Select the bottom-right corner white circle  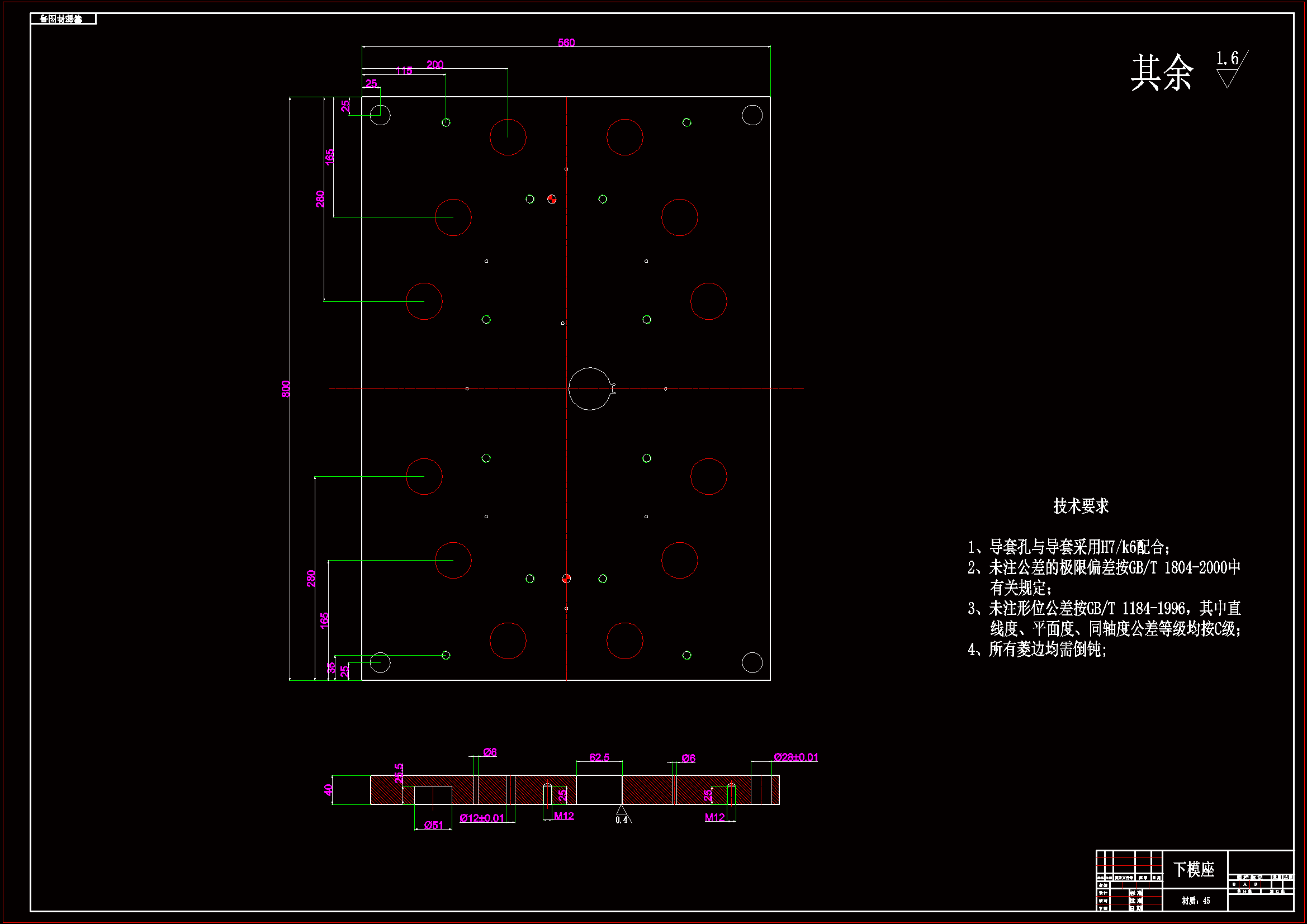[752, 663]
